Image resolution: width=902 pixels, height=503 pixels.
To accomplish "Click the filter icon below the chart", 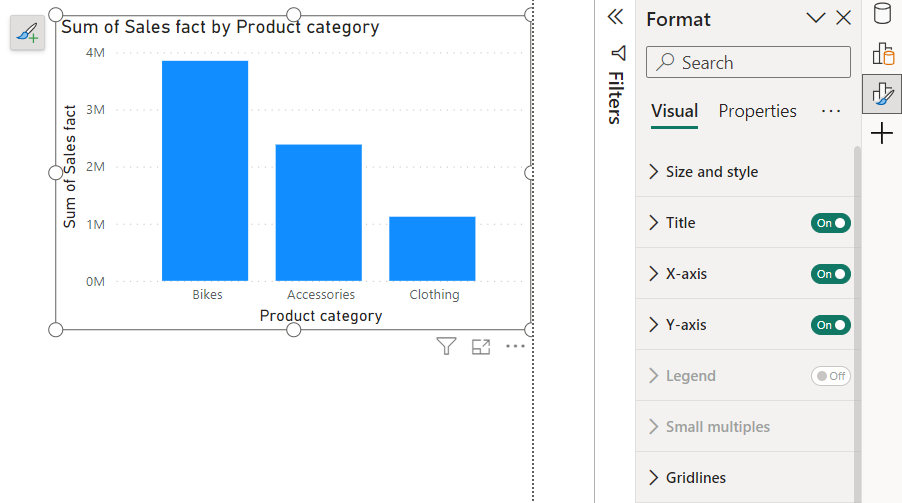I will click(x=447, y=347).
